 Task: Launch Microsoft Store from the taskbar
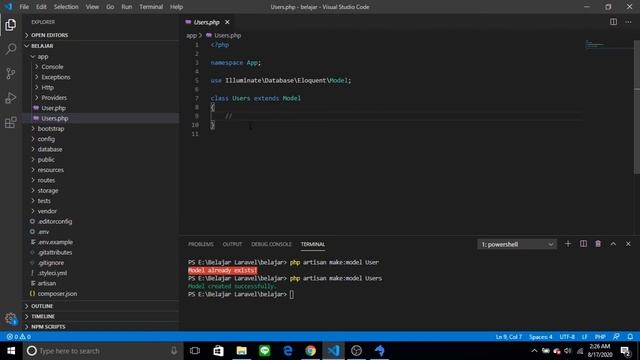[218, 351]
